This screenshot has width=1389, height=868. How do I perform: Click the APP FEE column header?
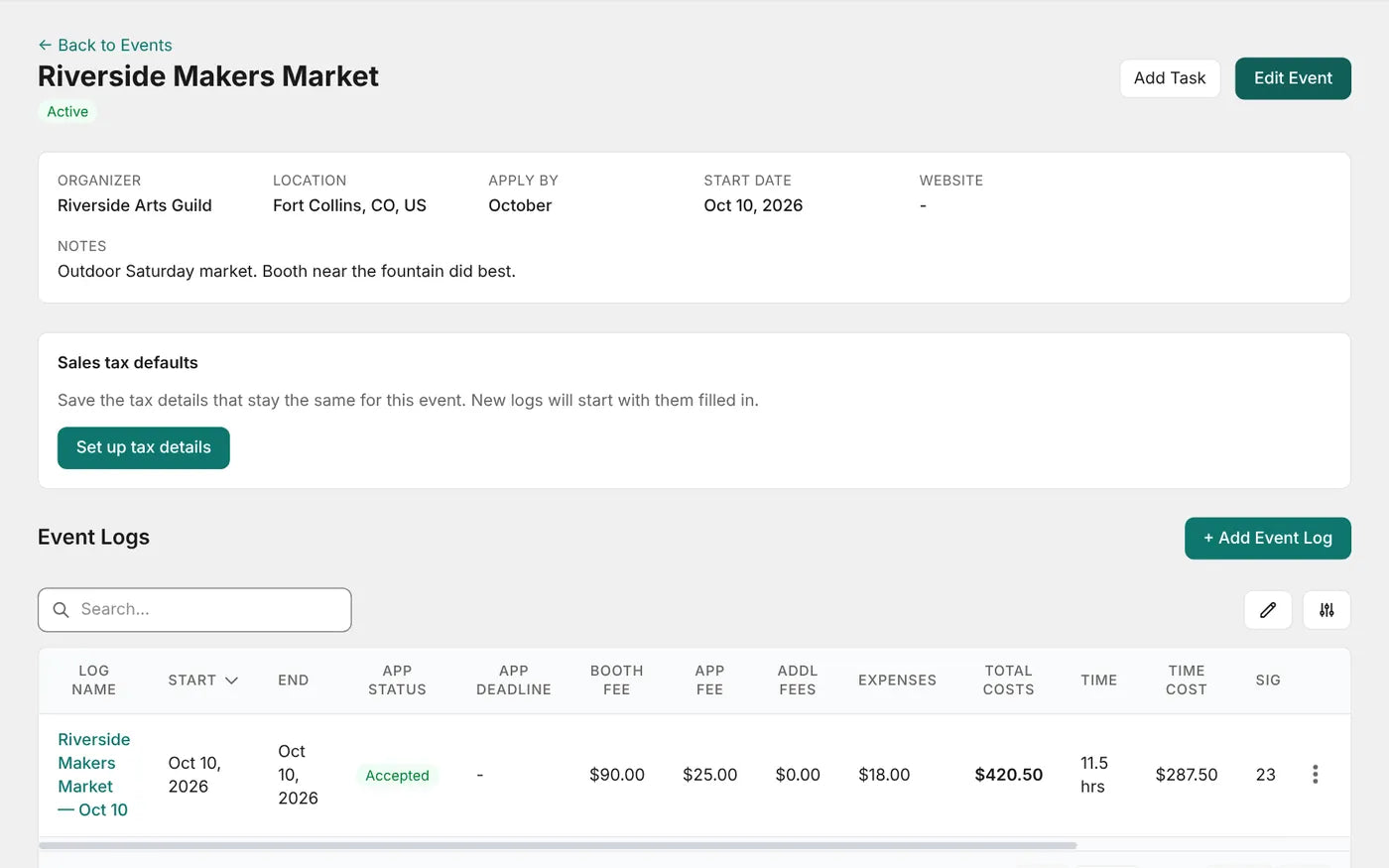pos(710,681)
